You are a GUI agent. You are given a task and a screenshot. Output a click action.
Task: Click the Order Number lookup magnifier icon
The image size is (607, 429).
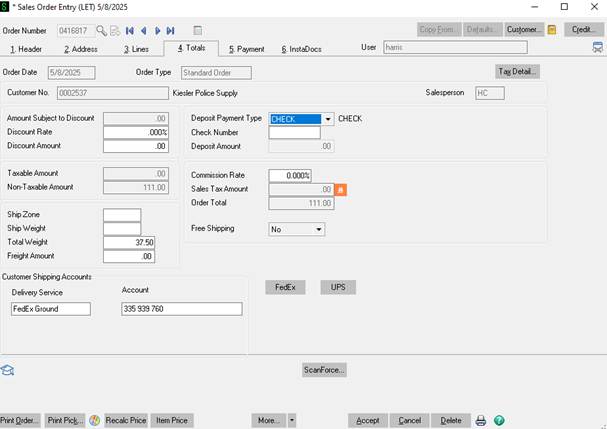point(102,30)
